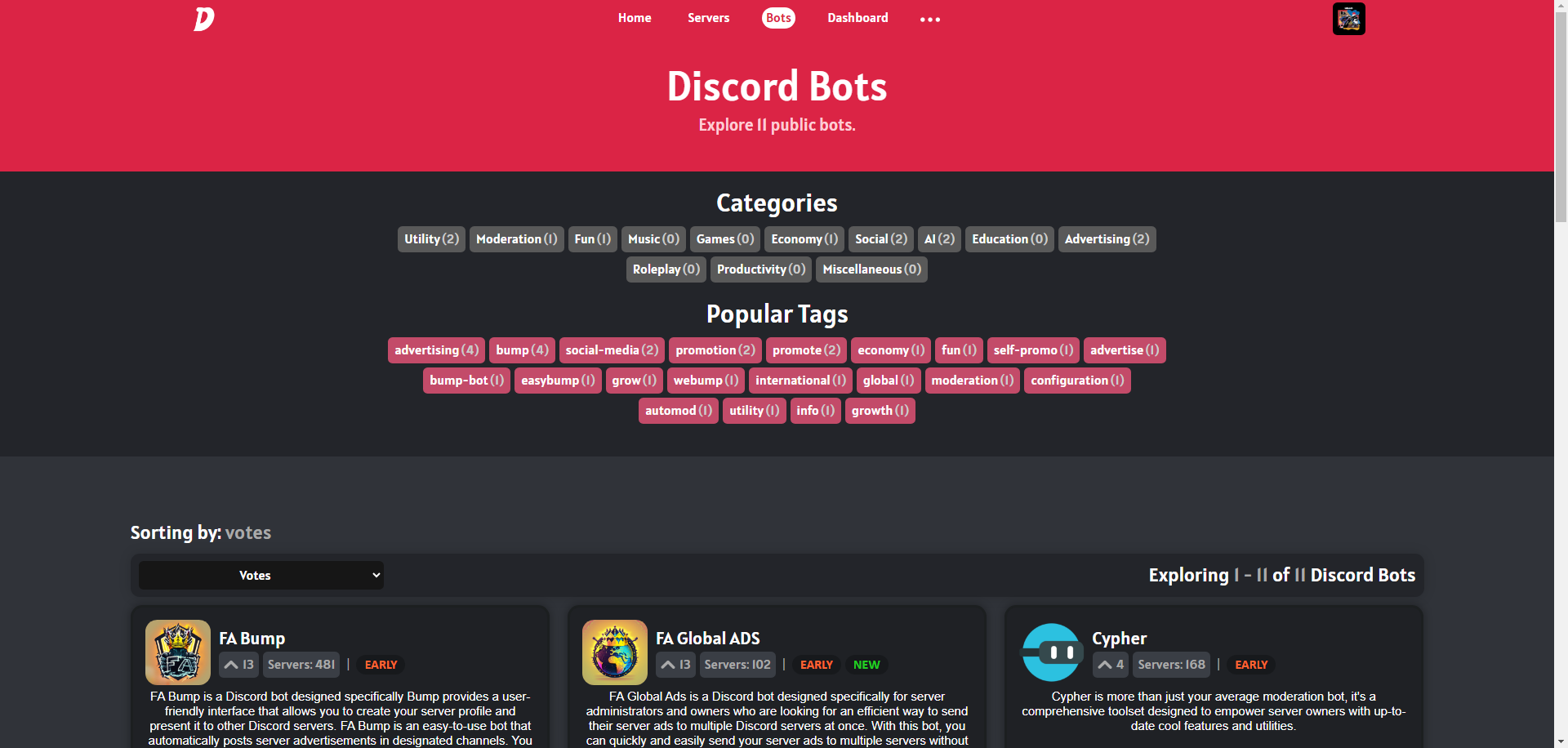Open the FA Bump bot title
Image resolution: width=1568 pixels, height=748 pixels.
[x=252, y=639]
